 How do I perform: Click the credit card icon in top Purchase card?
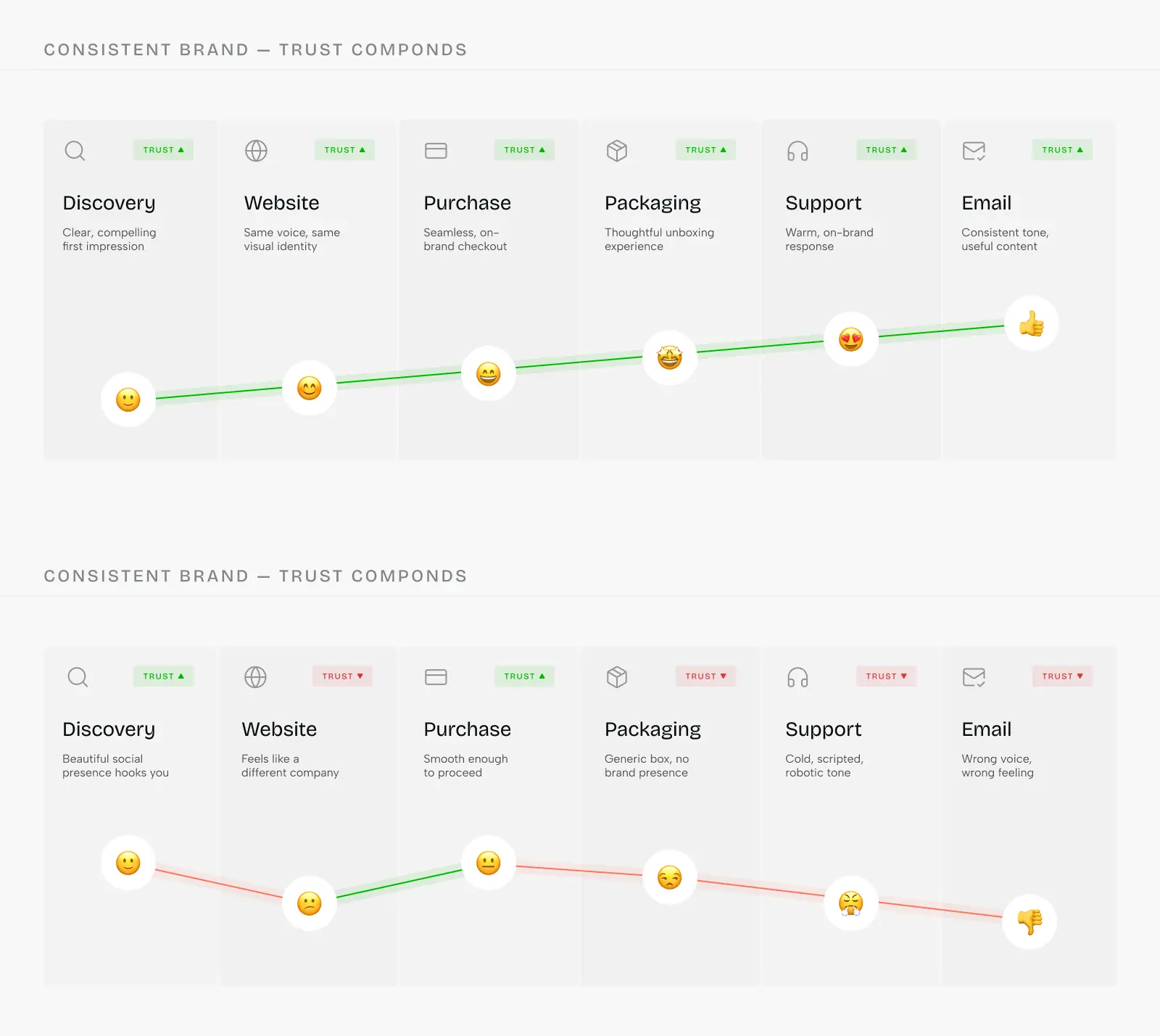(x=436, y=151)
